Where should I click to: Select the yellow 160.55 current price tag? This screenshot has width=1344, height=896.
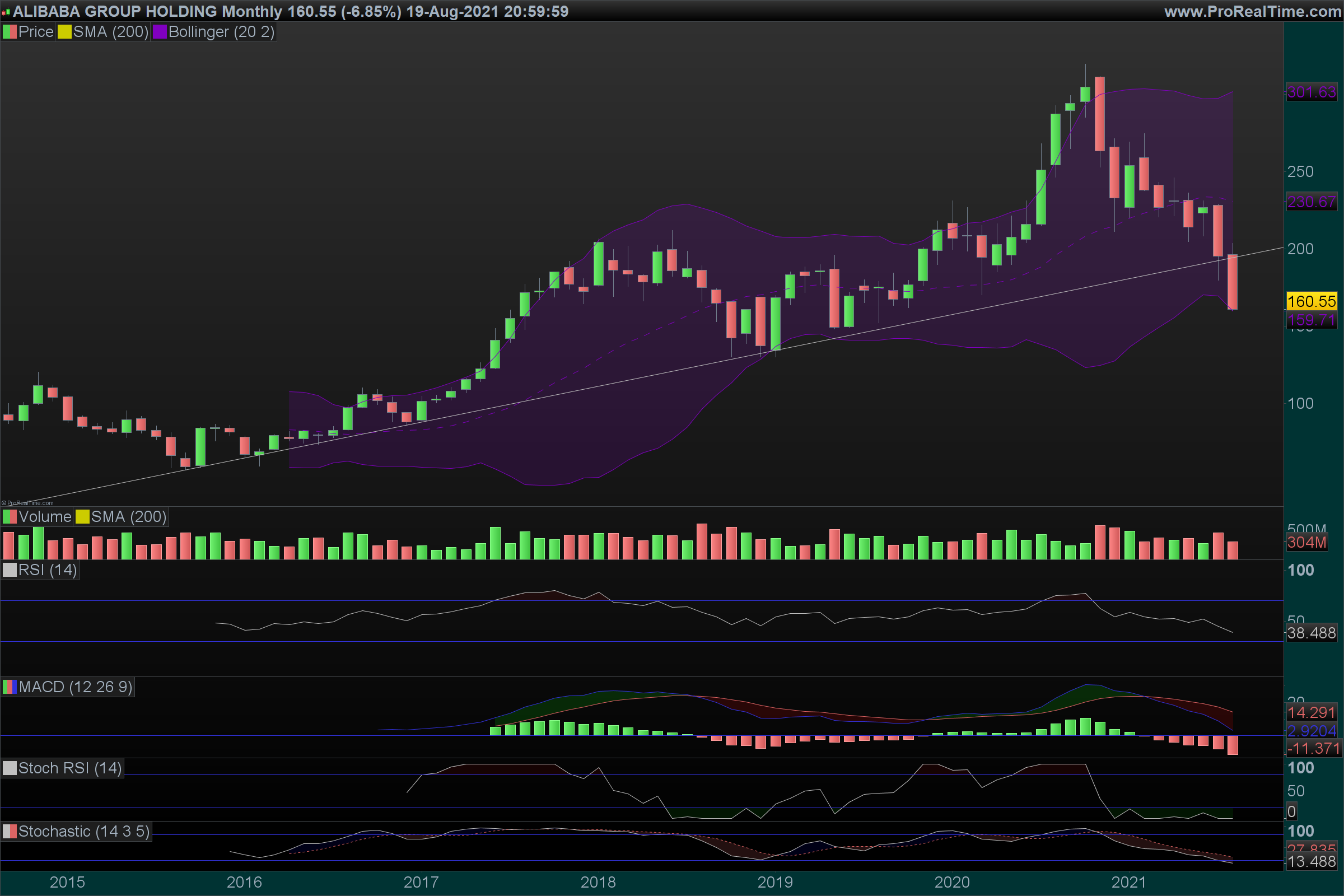(1312, 301)
